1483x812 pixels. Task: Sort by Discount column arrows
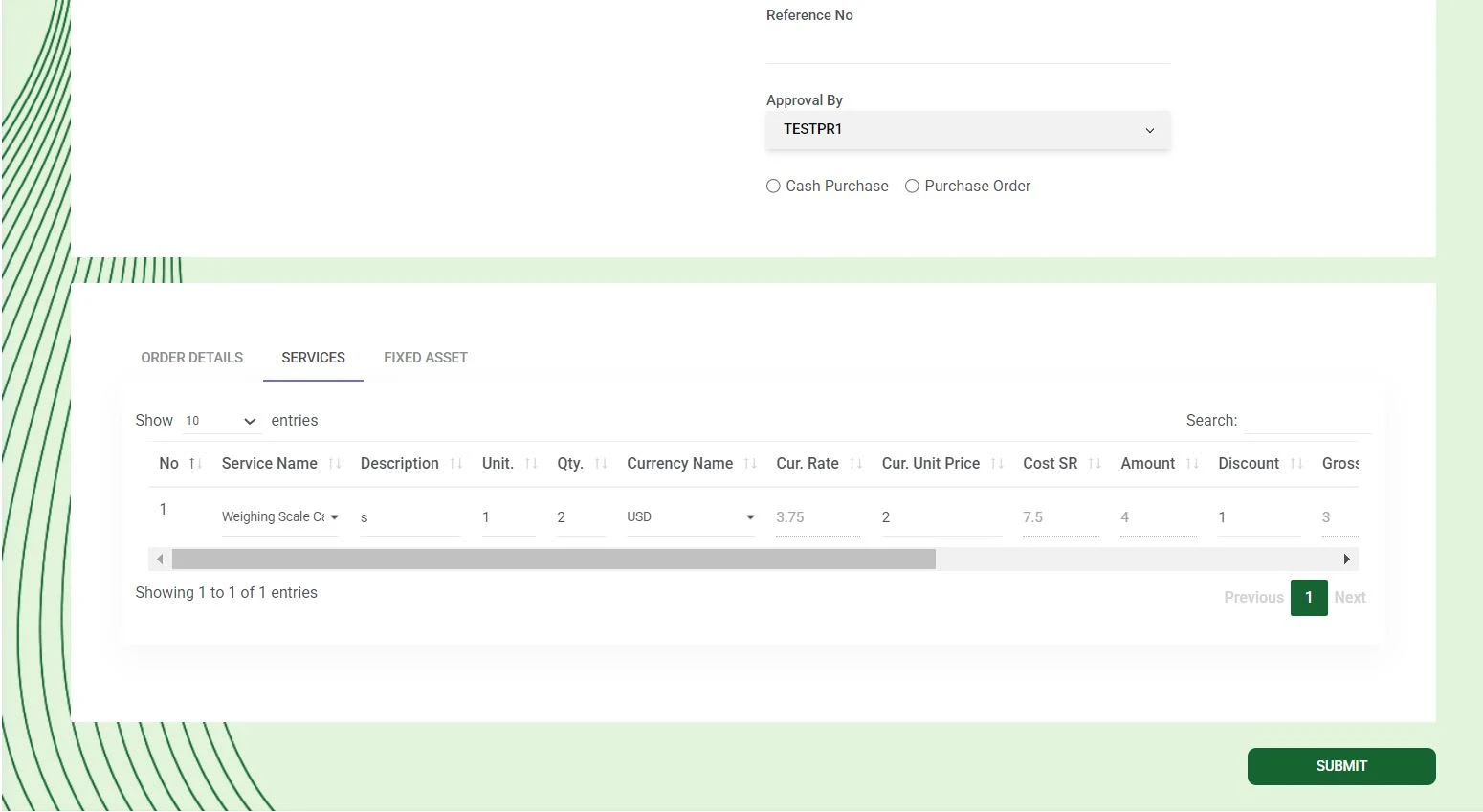1296,464
